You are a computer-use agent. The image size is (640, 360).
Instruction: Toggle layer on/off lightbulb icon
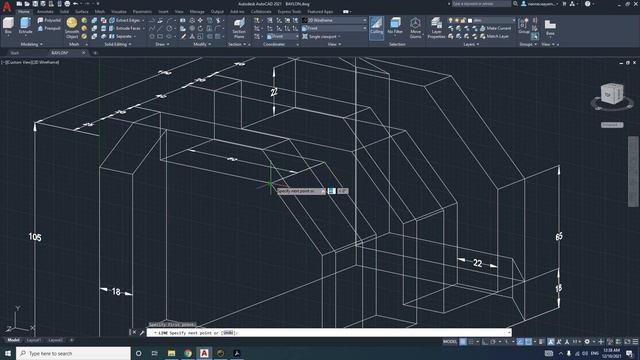[x=450, y=20]
